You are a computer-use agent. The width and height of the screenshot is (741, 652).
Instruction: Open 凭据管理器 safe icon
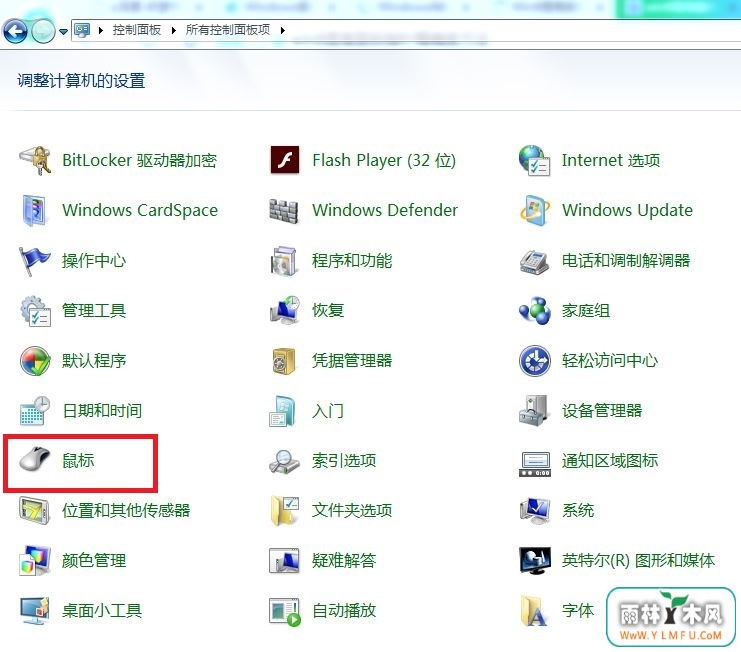pos(284,361)
